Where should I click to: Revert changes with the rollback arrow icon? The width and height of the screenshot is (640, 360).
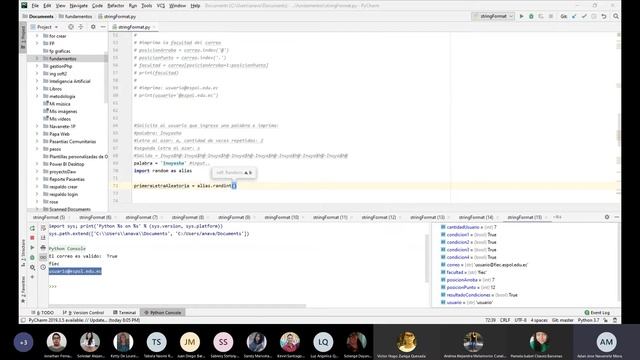604,16
